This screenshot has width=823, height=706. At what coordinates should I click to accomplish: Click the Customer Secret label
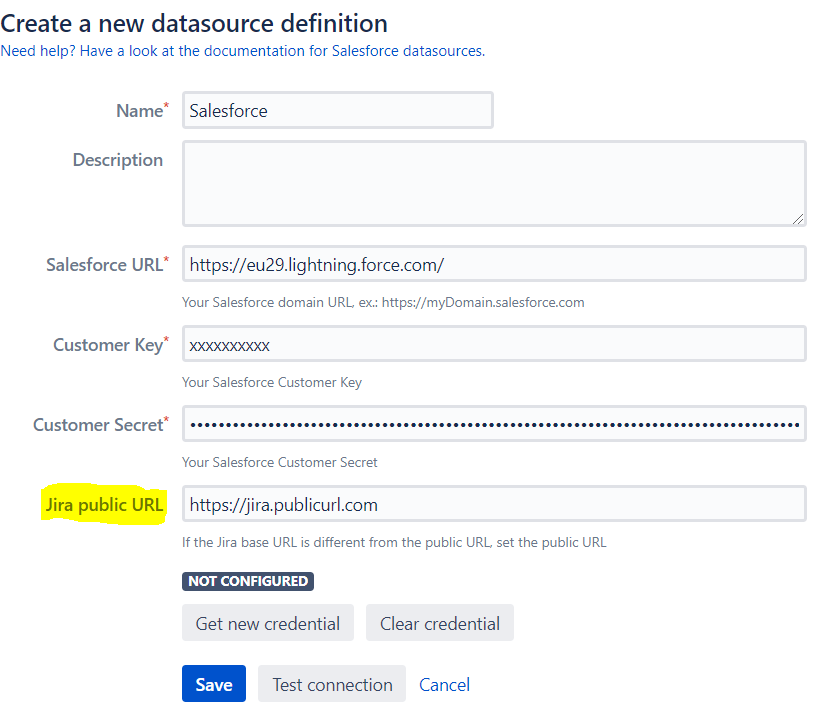pos(98,425)
